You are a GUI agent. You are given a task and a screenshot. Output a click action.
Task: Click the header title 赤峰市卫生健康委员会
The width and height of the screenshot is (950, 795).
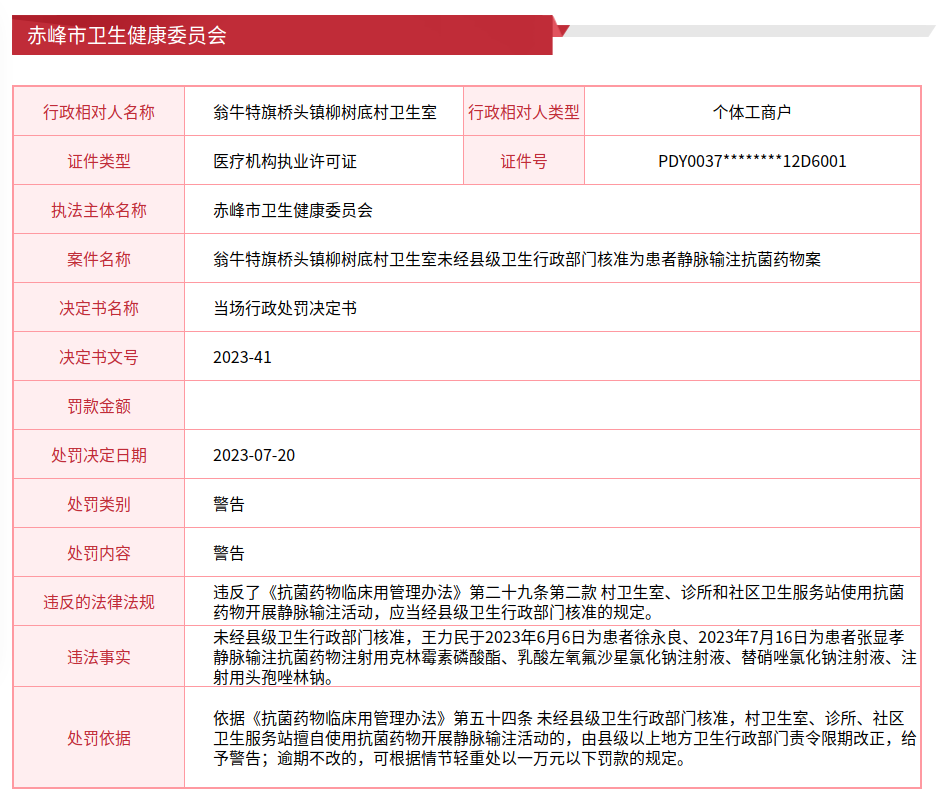[127, 35]
